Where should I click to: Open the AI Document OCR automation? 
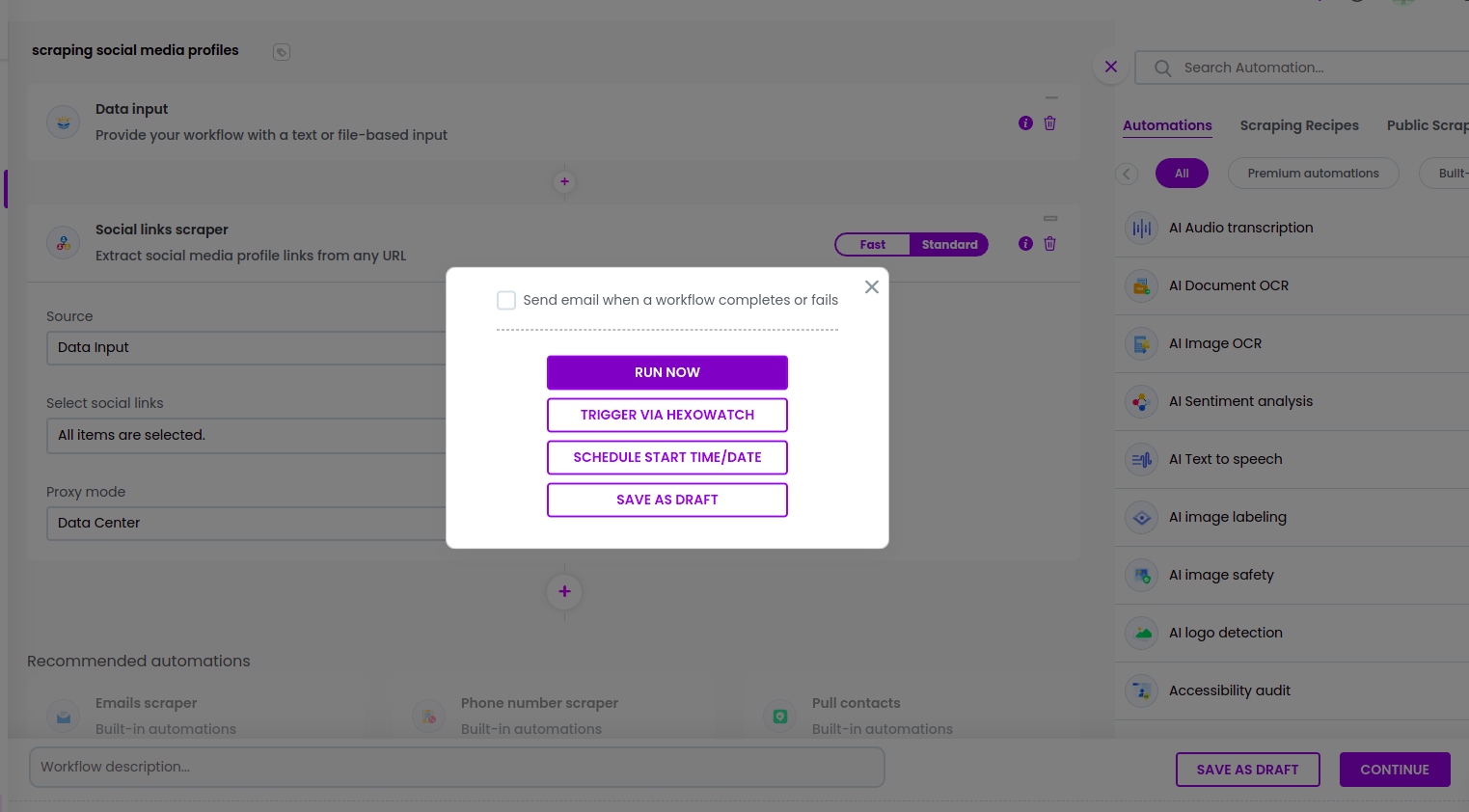[1141, 285]
